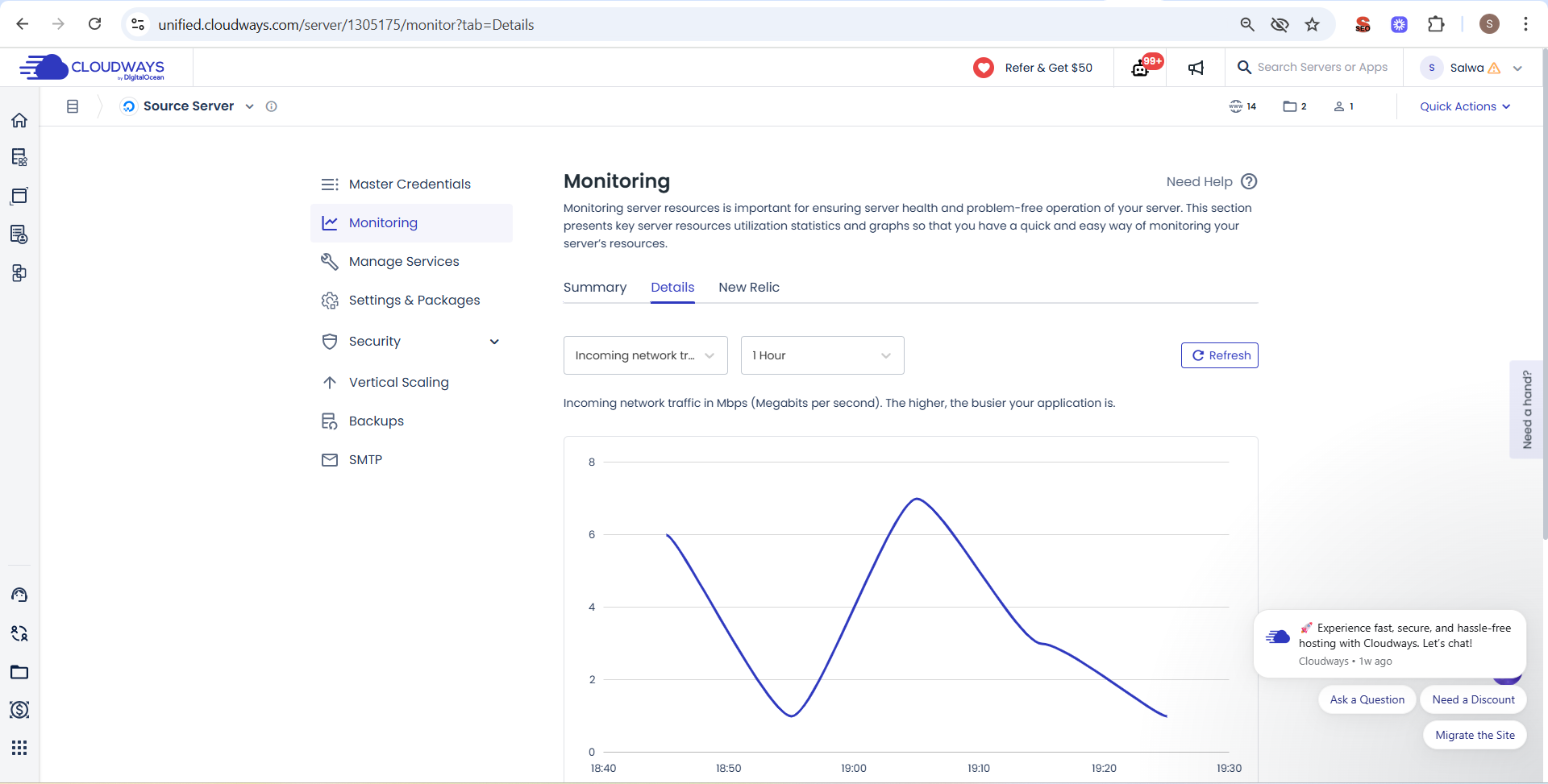This screenshot has height=784, width=1548.
Task: Click the headset support icon in sidebar
Action: 19,595
